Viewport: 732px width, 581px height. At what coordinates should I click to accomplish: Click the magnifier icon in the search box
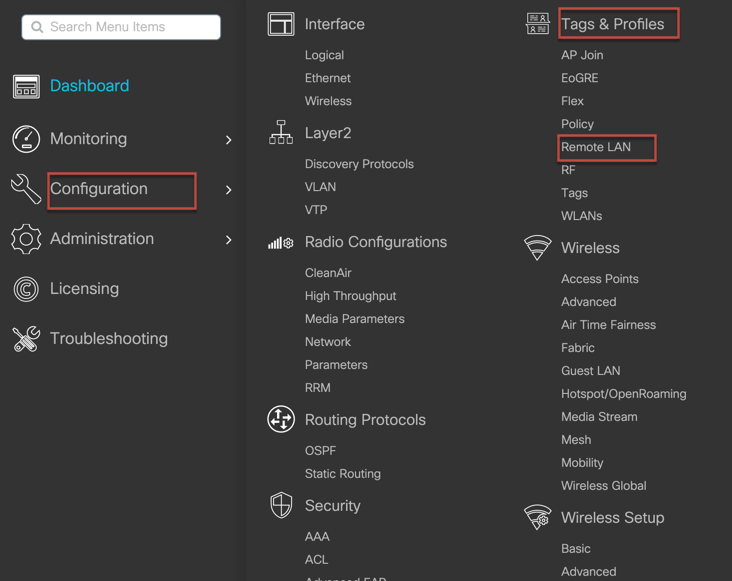tap(37, 27)
